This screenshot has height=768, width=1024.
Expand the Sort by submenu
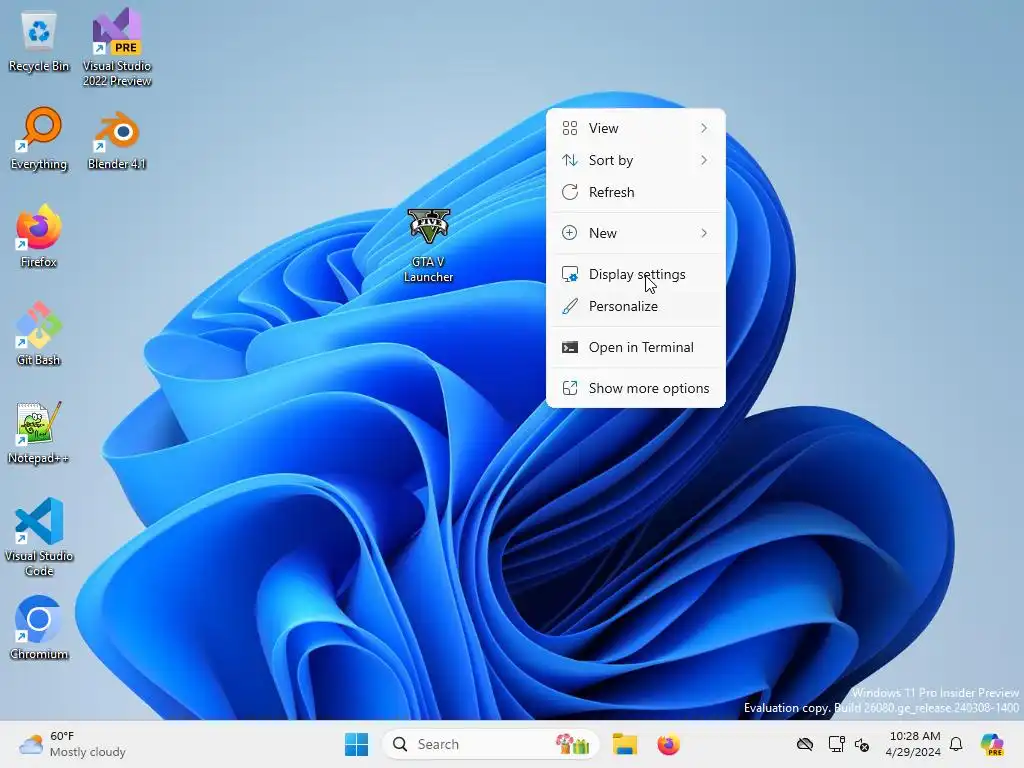(x=635, y=160)
